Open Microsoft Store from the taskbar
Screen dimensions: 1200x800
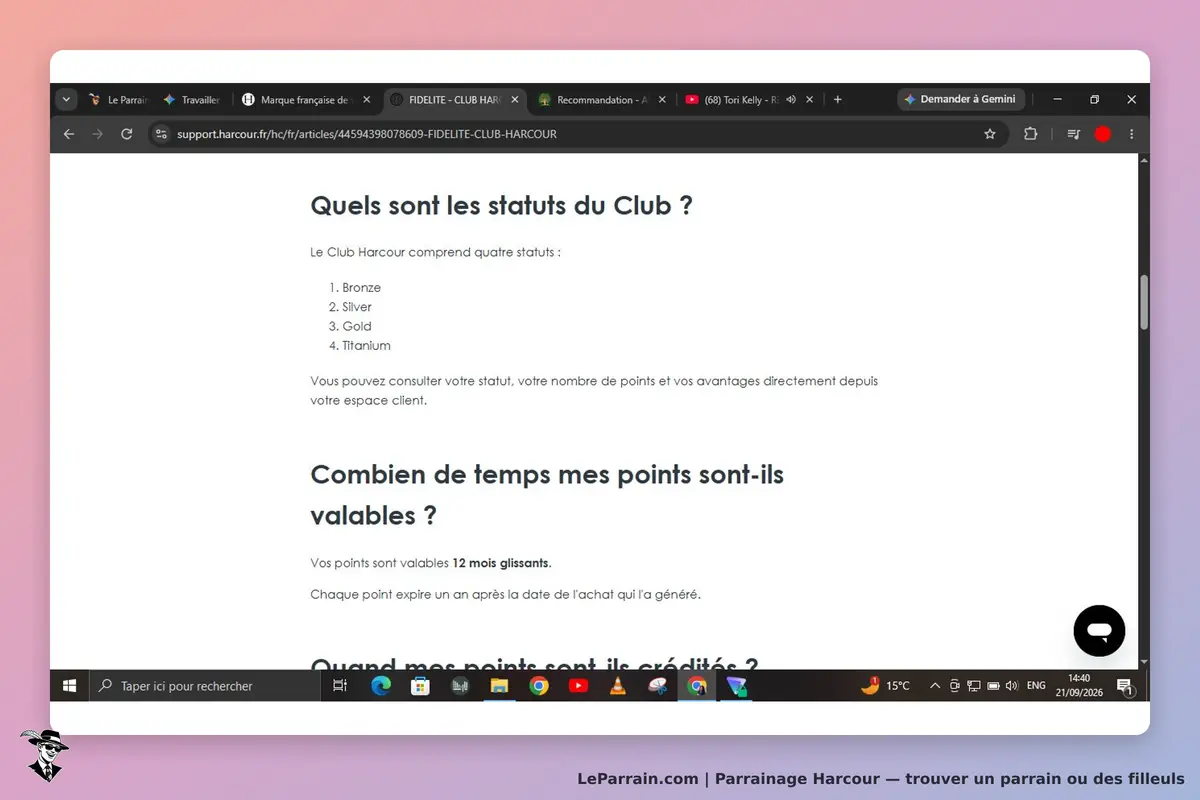point(421,686)
